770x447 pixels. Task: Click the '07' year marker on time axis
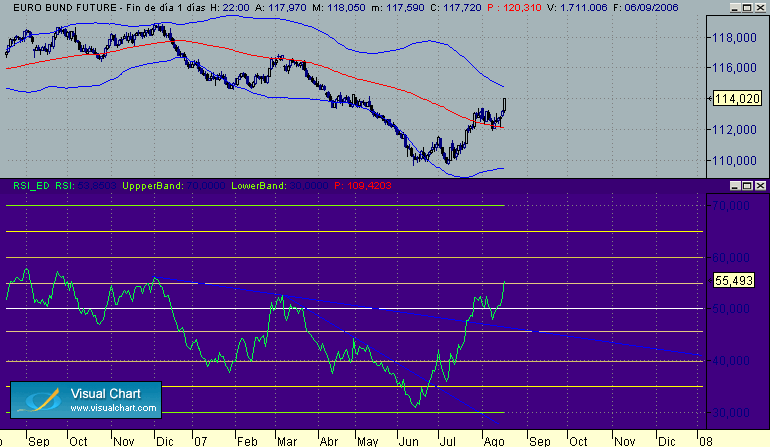point(200,441)
